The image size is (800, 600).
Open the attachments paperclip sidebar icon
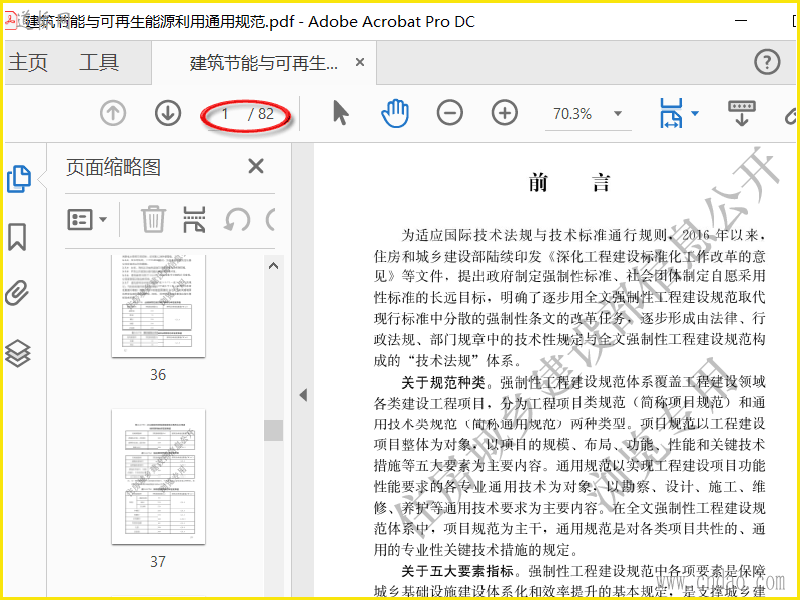[x=17, y=293]
